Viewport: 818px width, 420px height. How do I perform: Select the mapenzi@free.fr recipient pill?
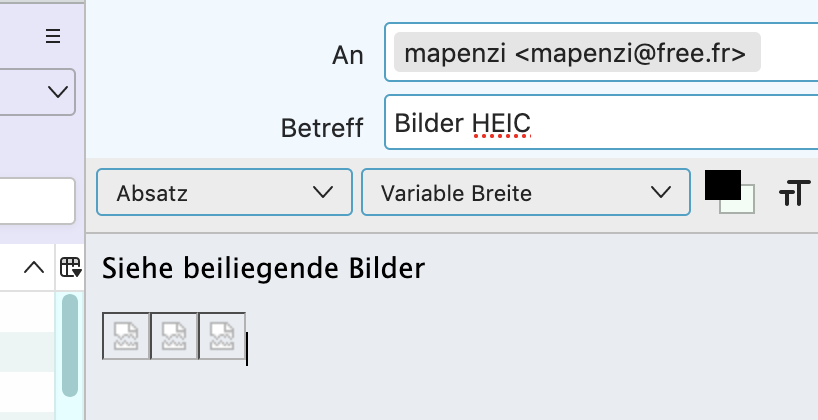coord(577,54)
